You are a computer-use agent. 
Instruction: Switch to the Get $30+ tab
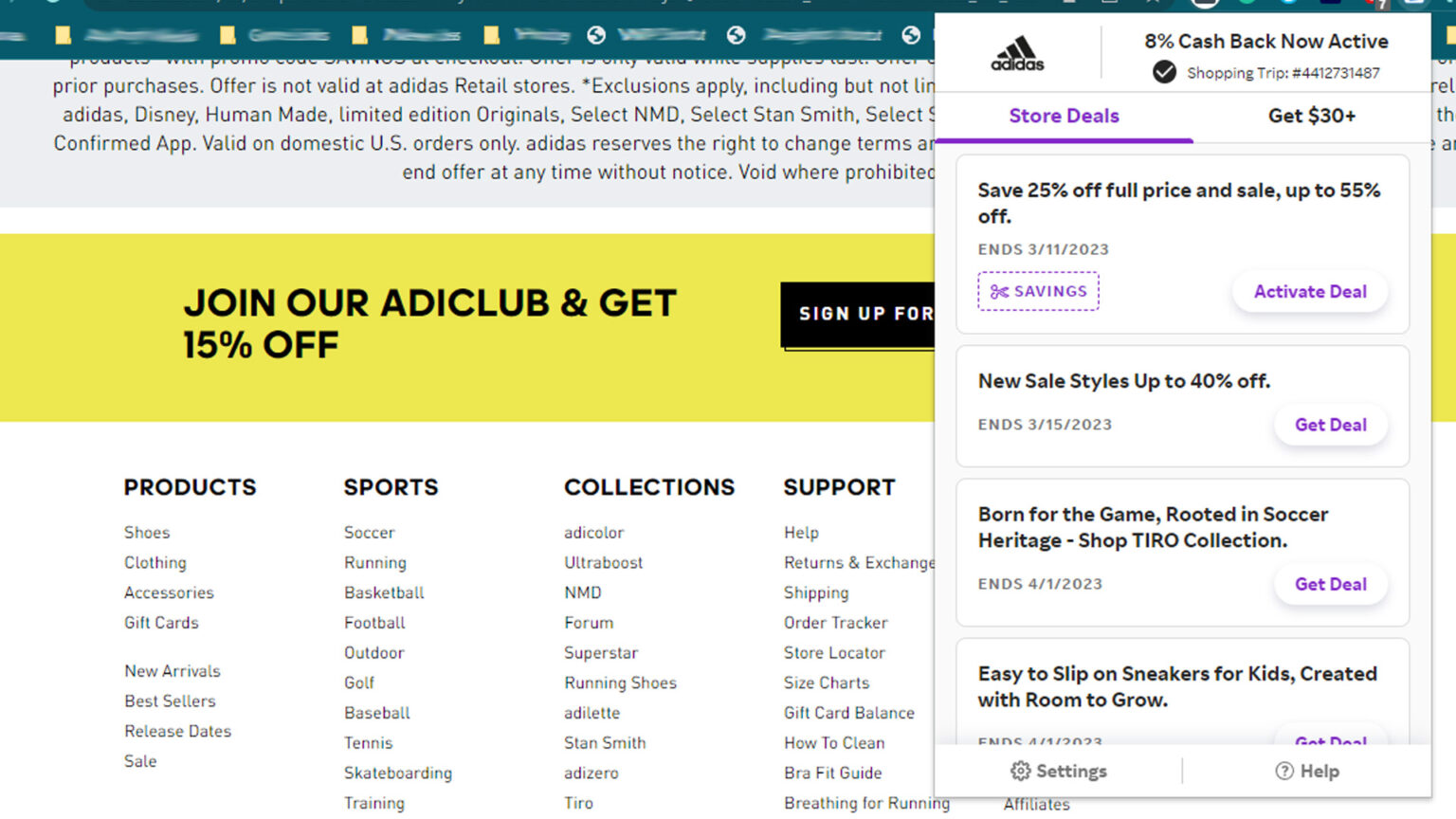point(1311,116)
